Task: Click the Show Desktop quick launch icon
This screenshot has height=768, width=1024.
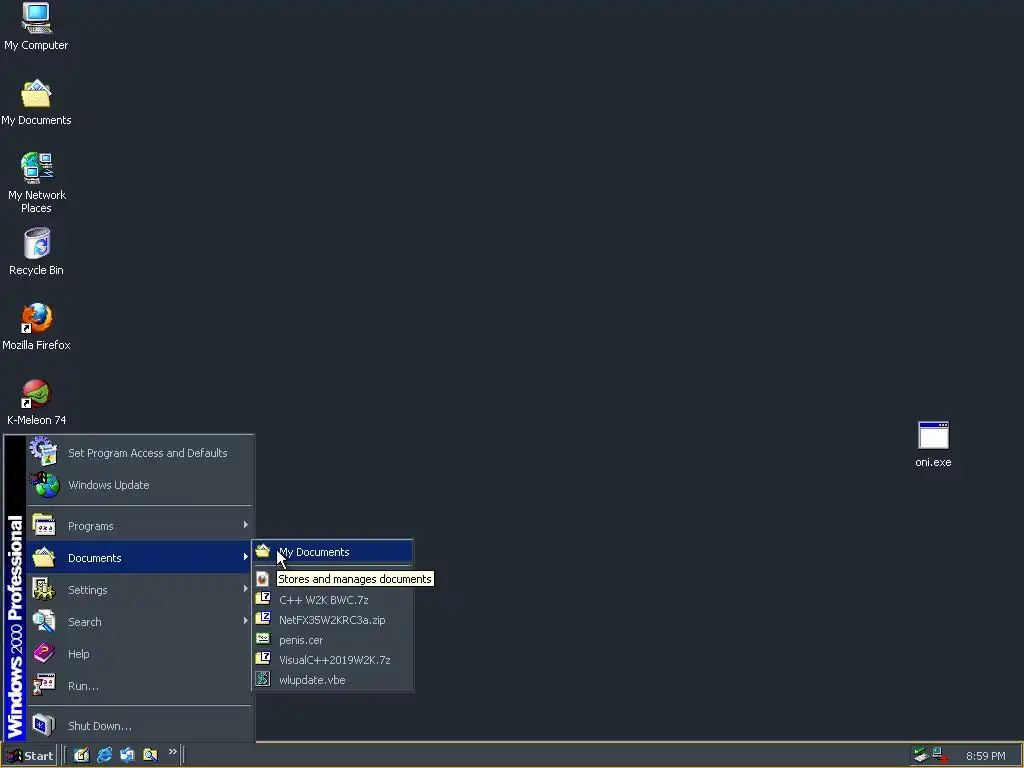Action: pyautogui.click(x=81, y=755)
